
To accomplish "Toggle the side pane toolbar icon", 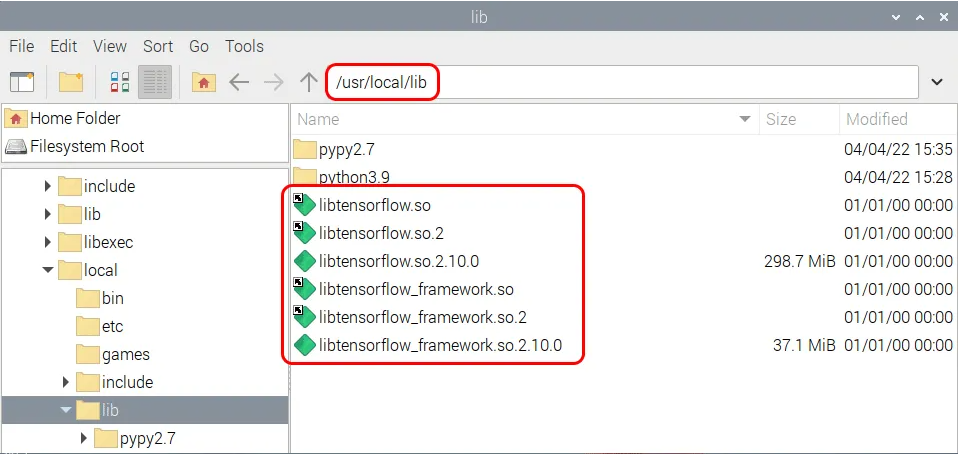I will pos(23,82).
